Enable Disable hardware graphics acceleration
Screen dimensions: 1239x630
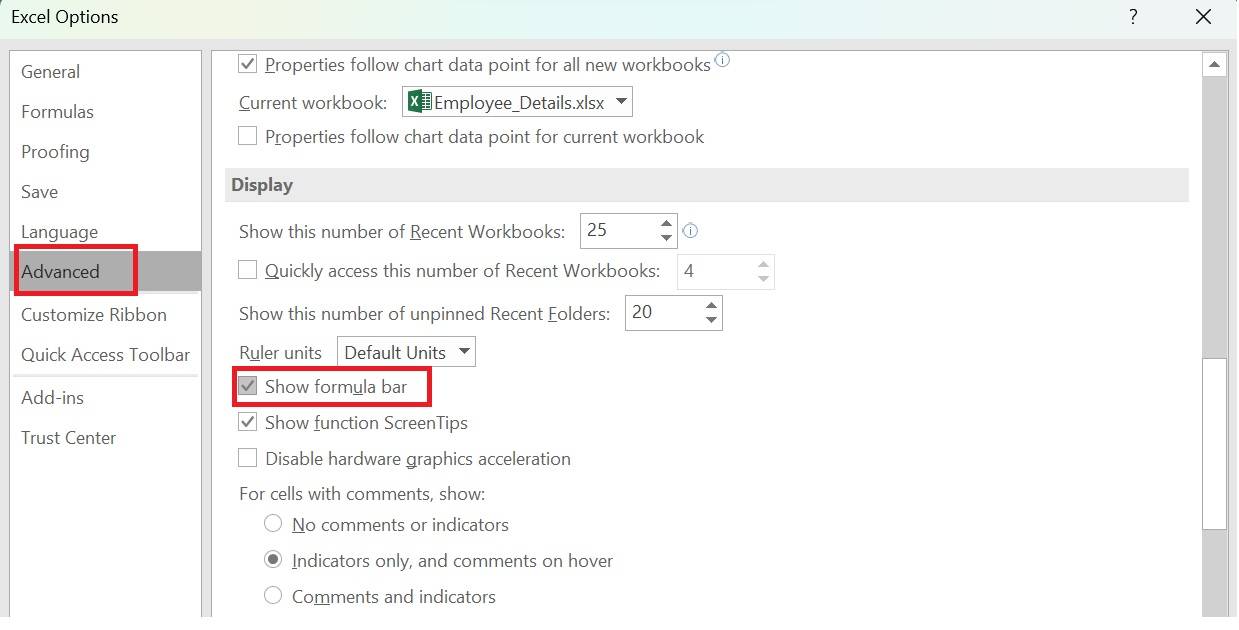pyautogui.click(x=248, y=459)
